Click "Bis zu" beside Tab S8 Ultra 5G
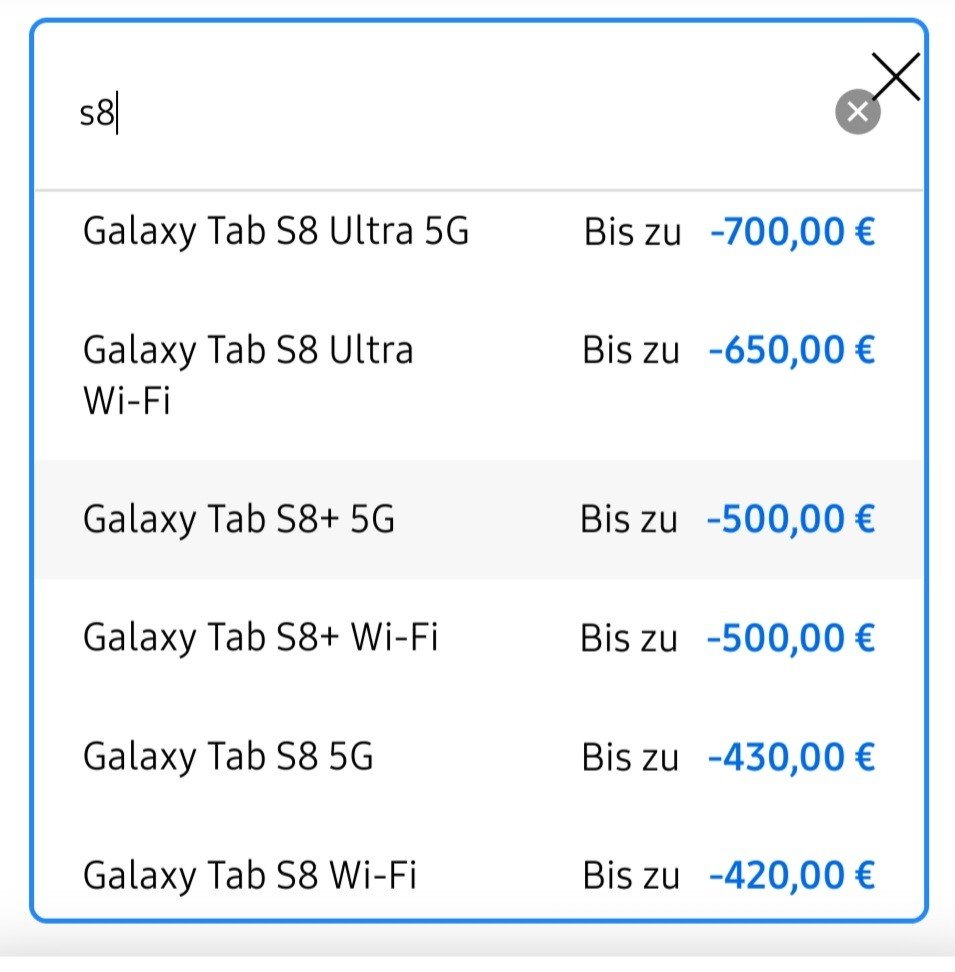 (x=632, y=234)
